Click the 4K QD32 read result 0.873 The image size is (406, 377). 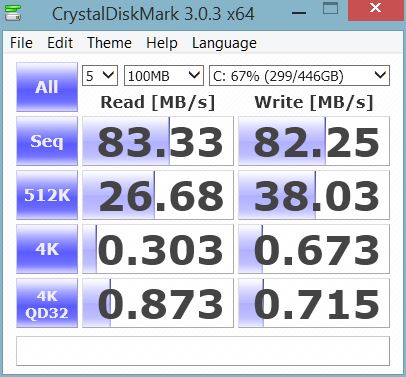tap(158, 303)
